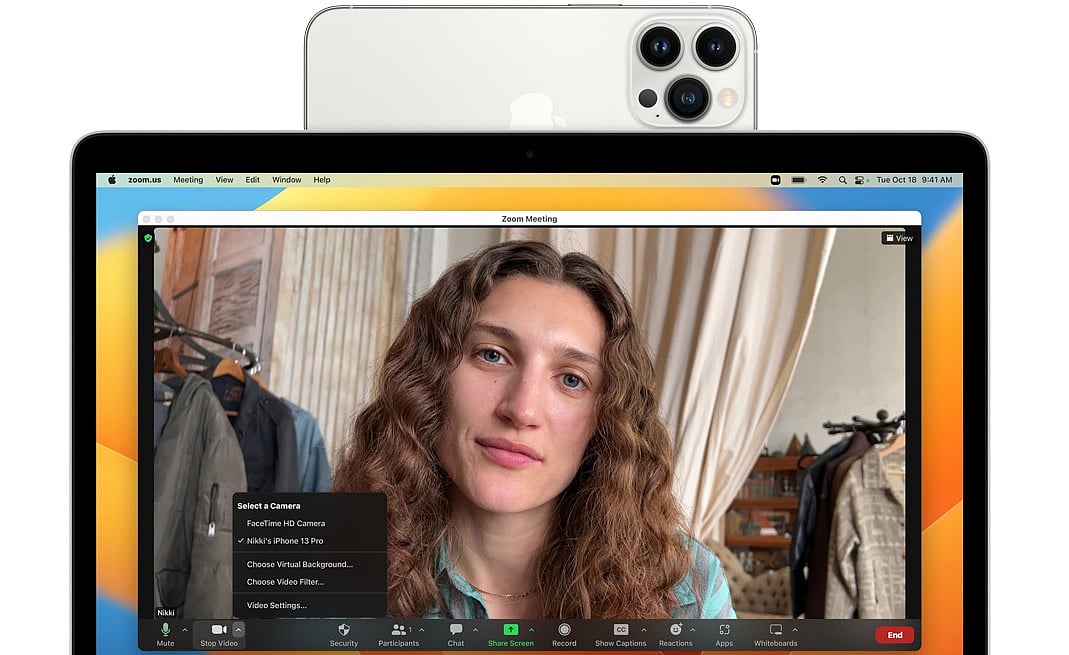Expand the Reactions chevron

point(693,628)
